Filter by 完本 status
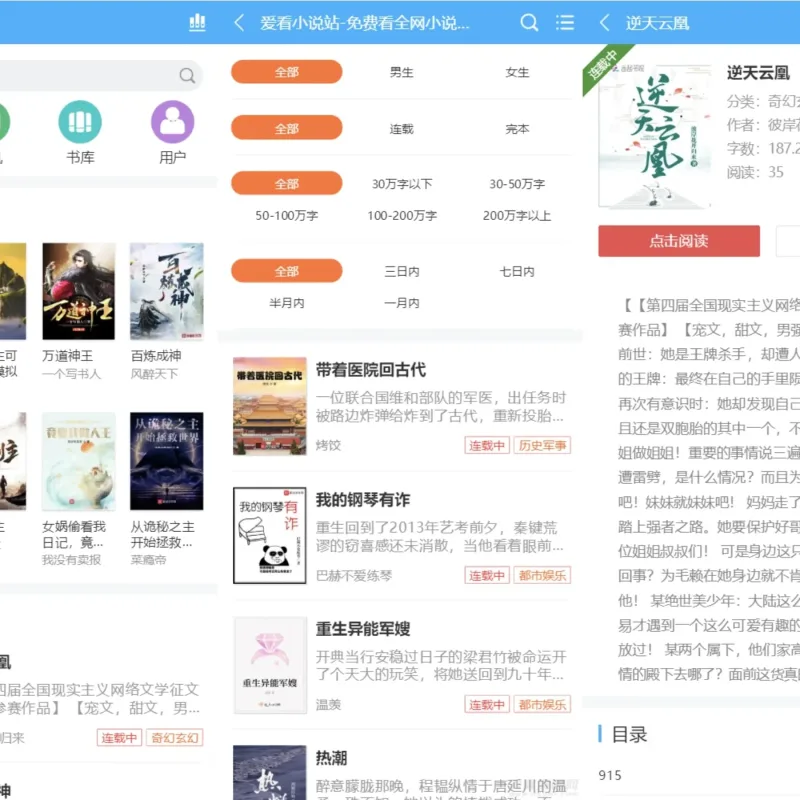The height and width of the screenshot is (800, 800). (x=517, y=129)
